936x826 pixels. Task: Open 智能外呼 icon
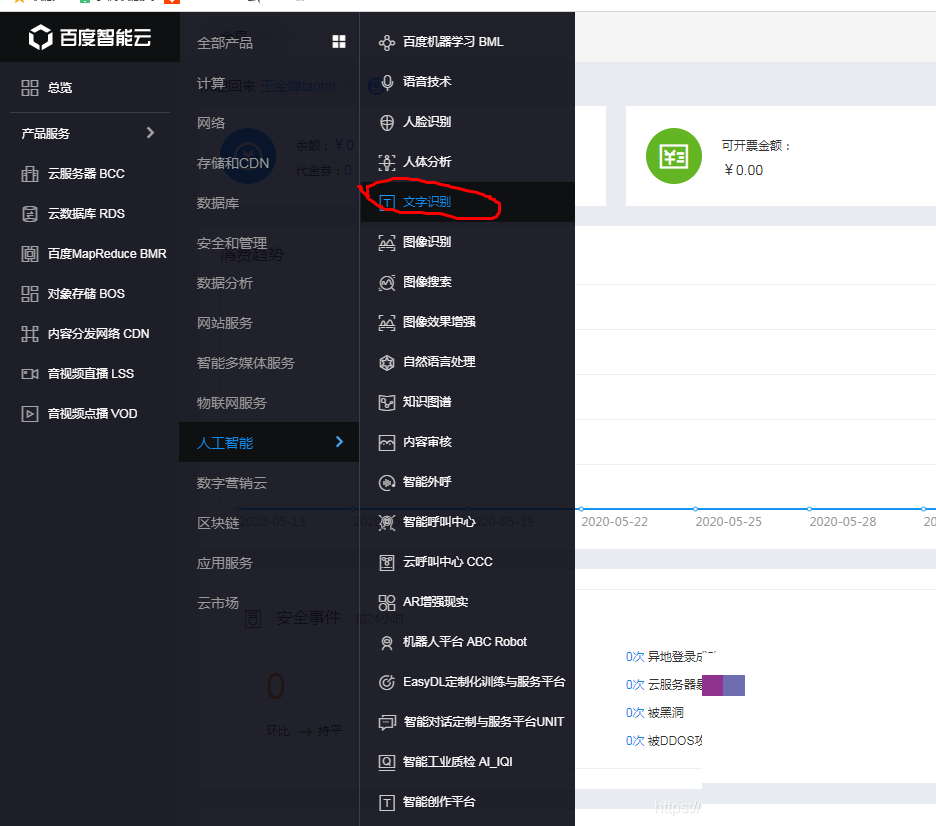[387, 482]
